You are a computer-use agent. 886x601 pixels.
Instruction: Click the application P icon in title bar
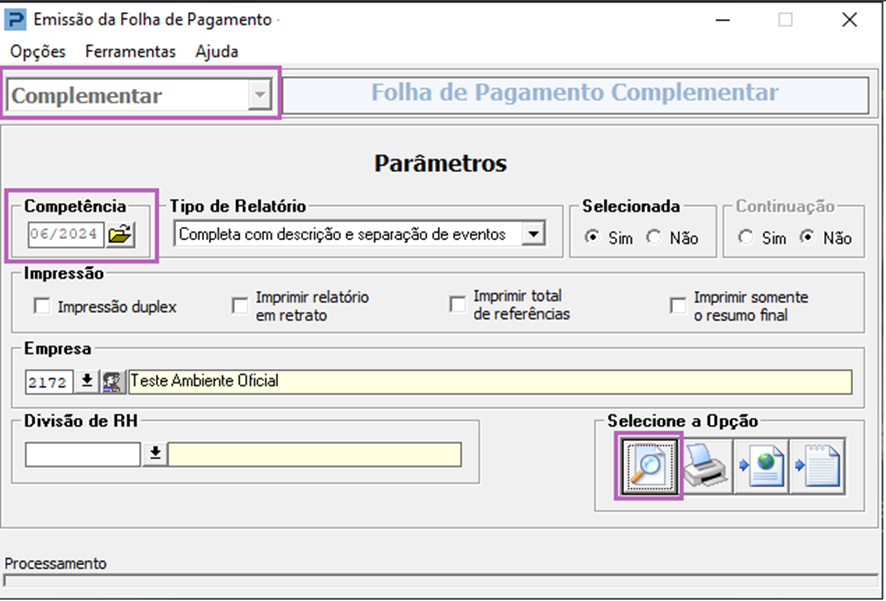click(x=15, y=20)
